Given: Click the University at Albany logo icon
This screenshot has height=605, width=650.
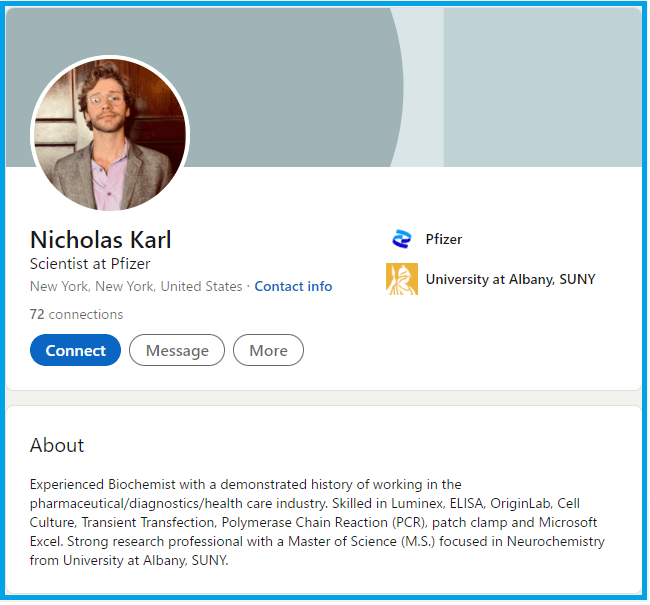Looking at the screenshot, I should [x=401, y=279].
